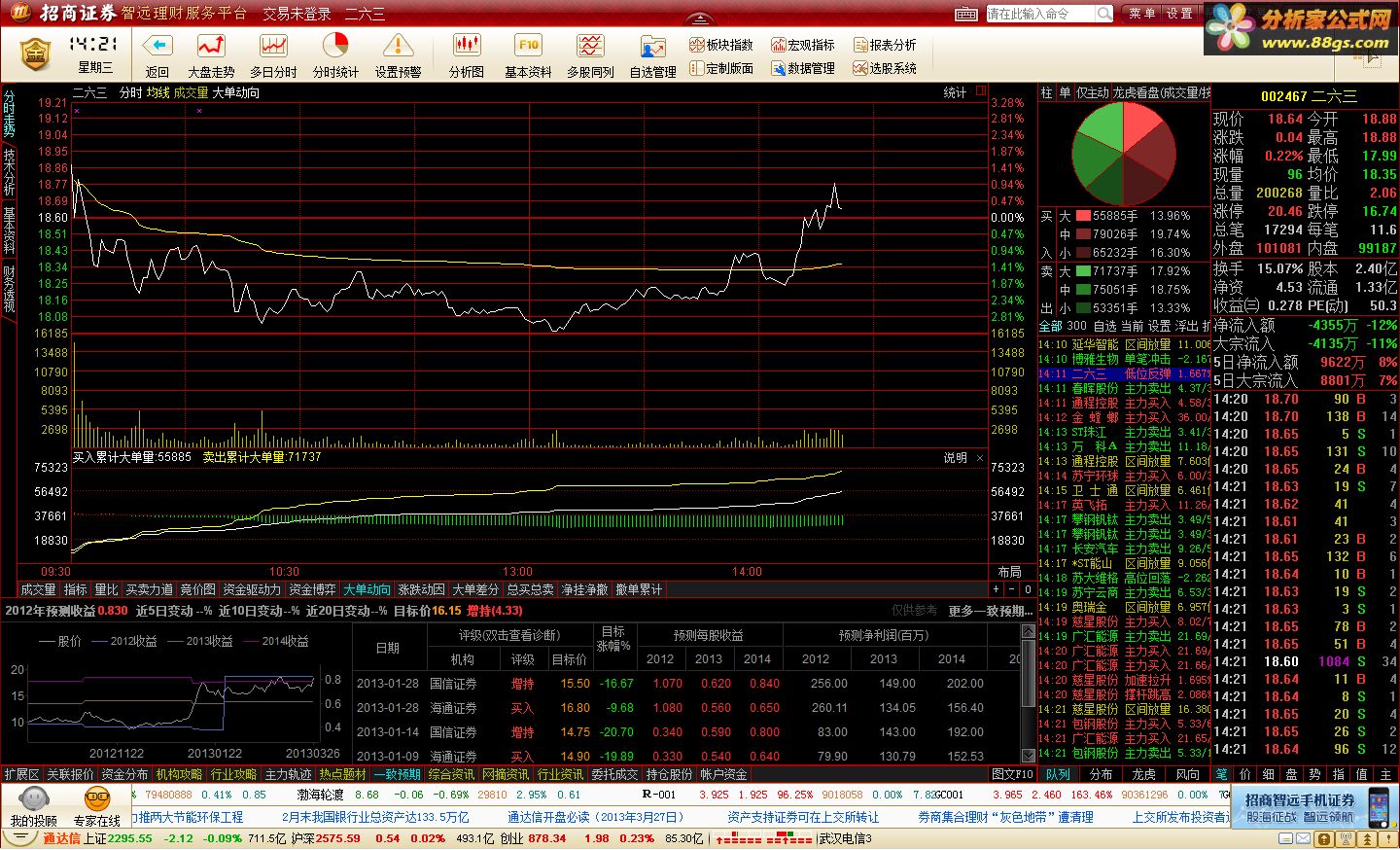
Task: Click scrollbar down arrow in forecast table
Action: coord(1029,756)
